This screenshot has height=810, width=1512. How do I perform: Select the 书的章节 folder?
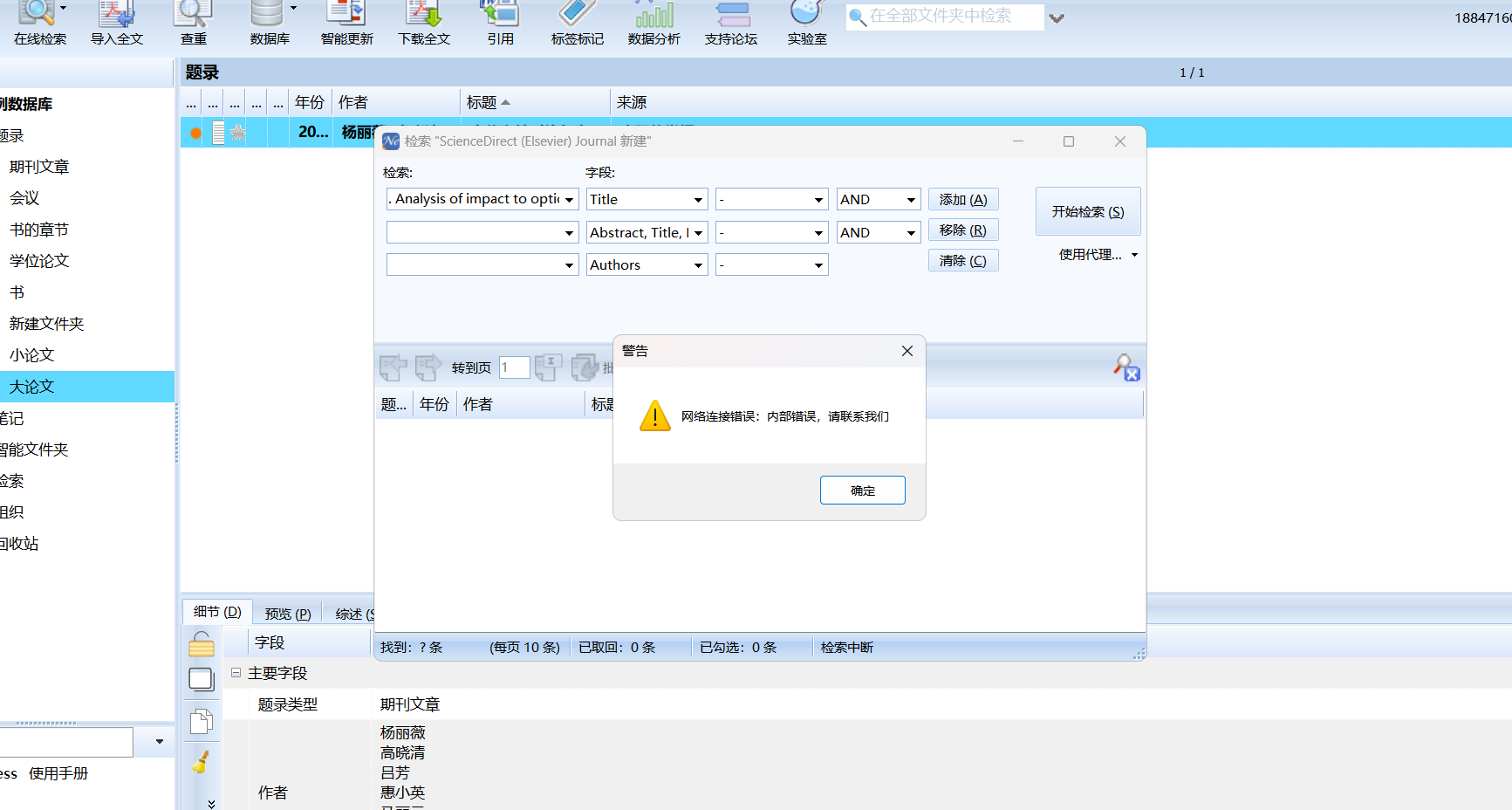(x=39, y=230)
